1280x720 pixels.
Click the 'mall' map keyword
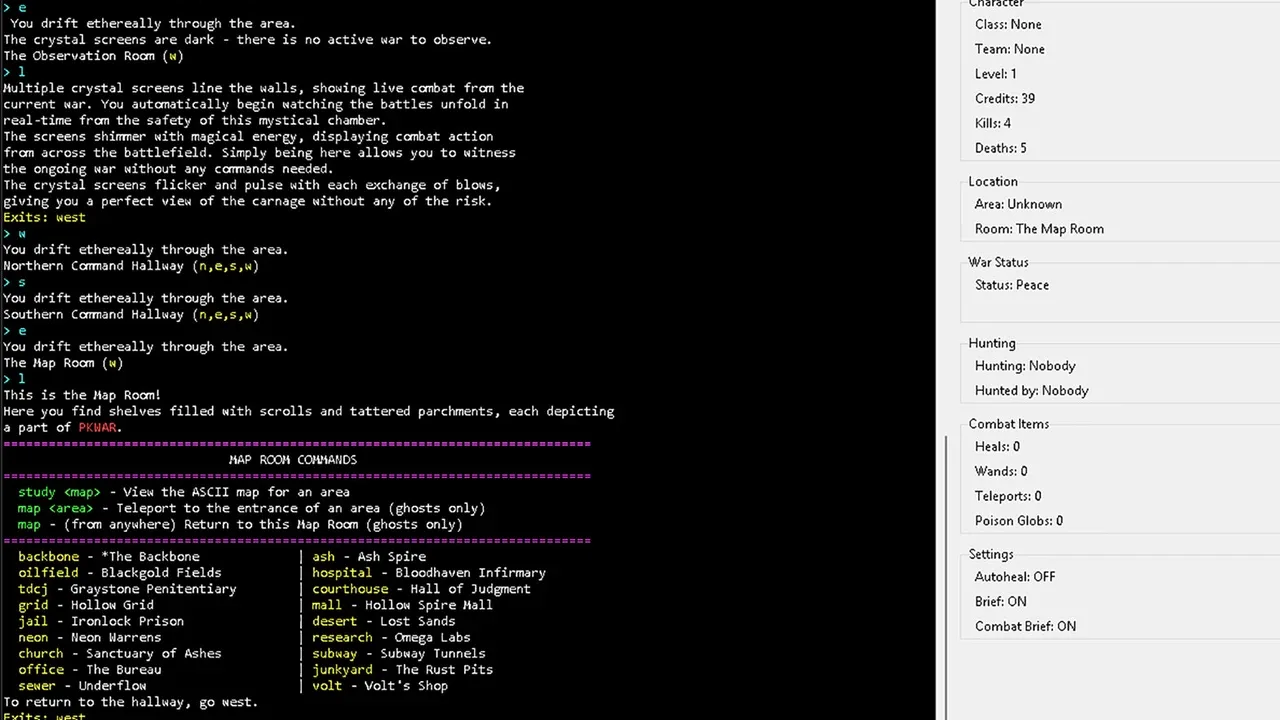coord(327,605)
